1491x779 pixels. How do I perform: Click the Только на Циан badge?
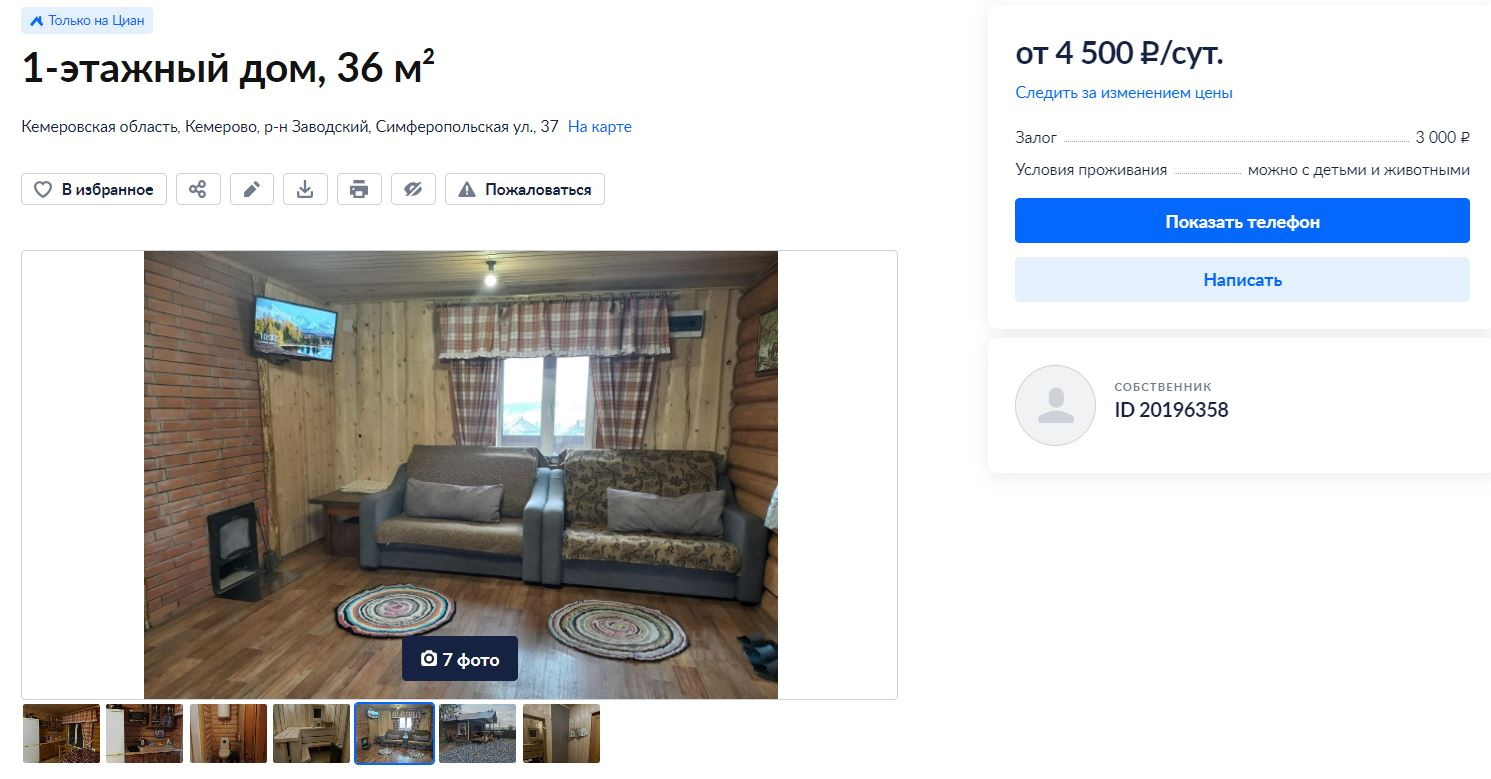[87, 20]
